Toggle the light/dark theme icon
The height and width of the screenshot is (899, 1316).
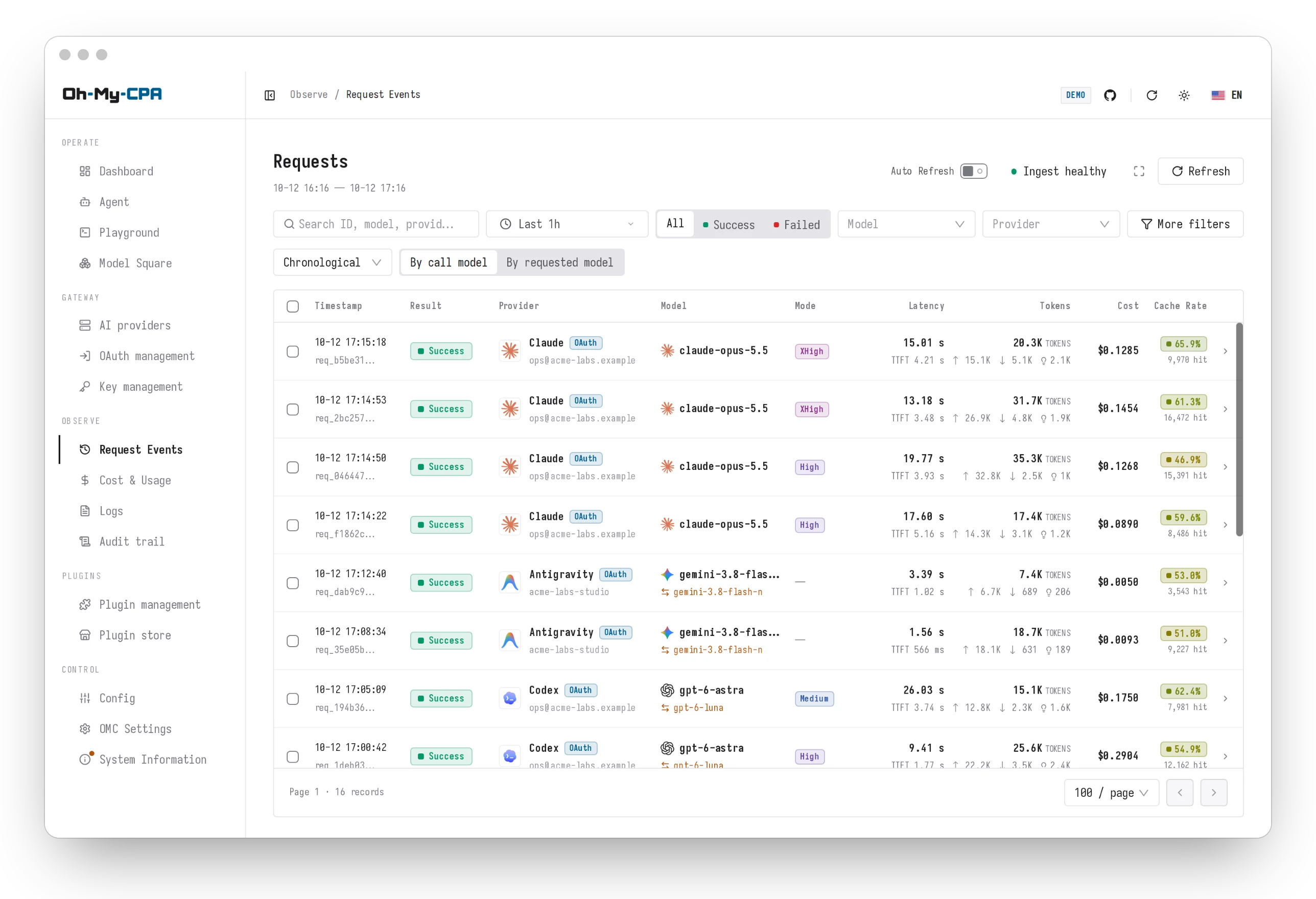[1184, 95]
